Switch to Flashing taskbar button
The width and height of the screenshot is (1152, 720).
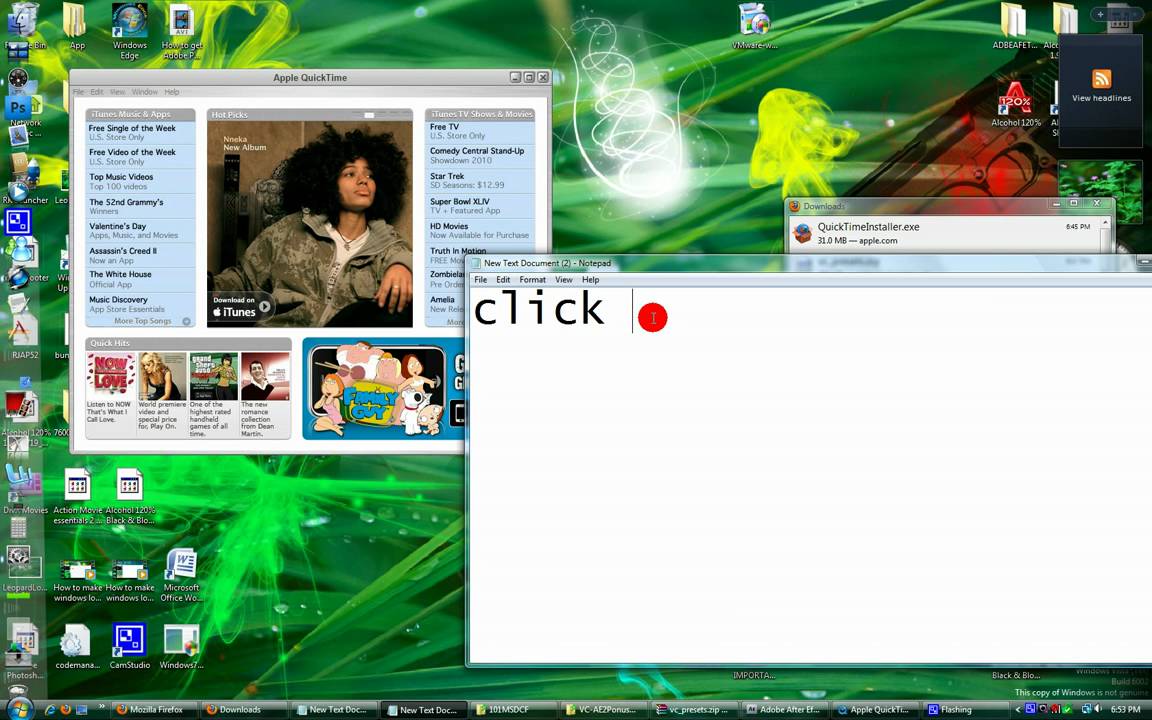[x=965, y=710]
